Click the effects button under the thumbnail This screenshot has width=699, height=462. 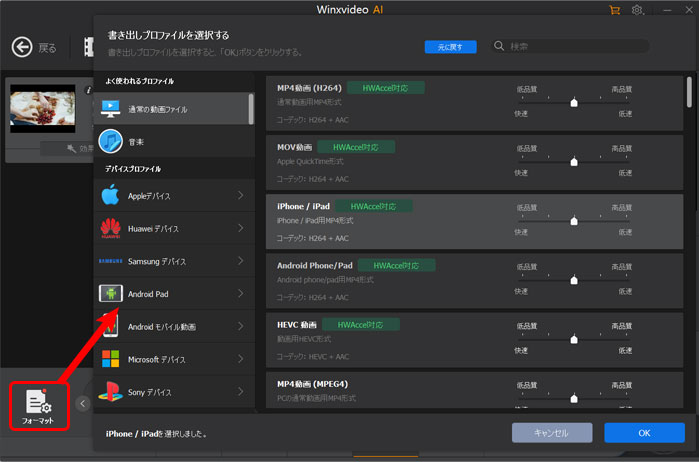pyautogui.click(x=67, y=148)
